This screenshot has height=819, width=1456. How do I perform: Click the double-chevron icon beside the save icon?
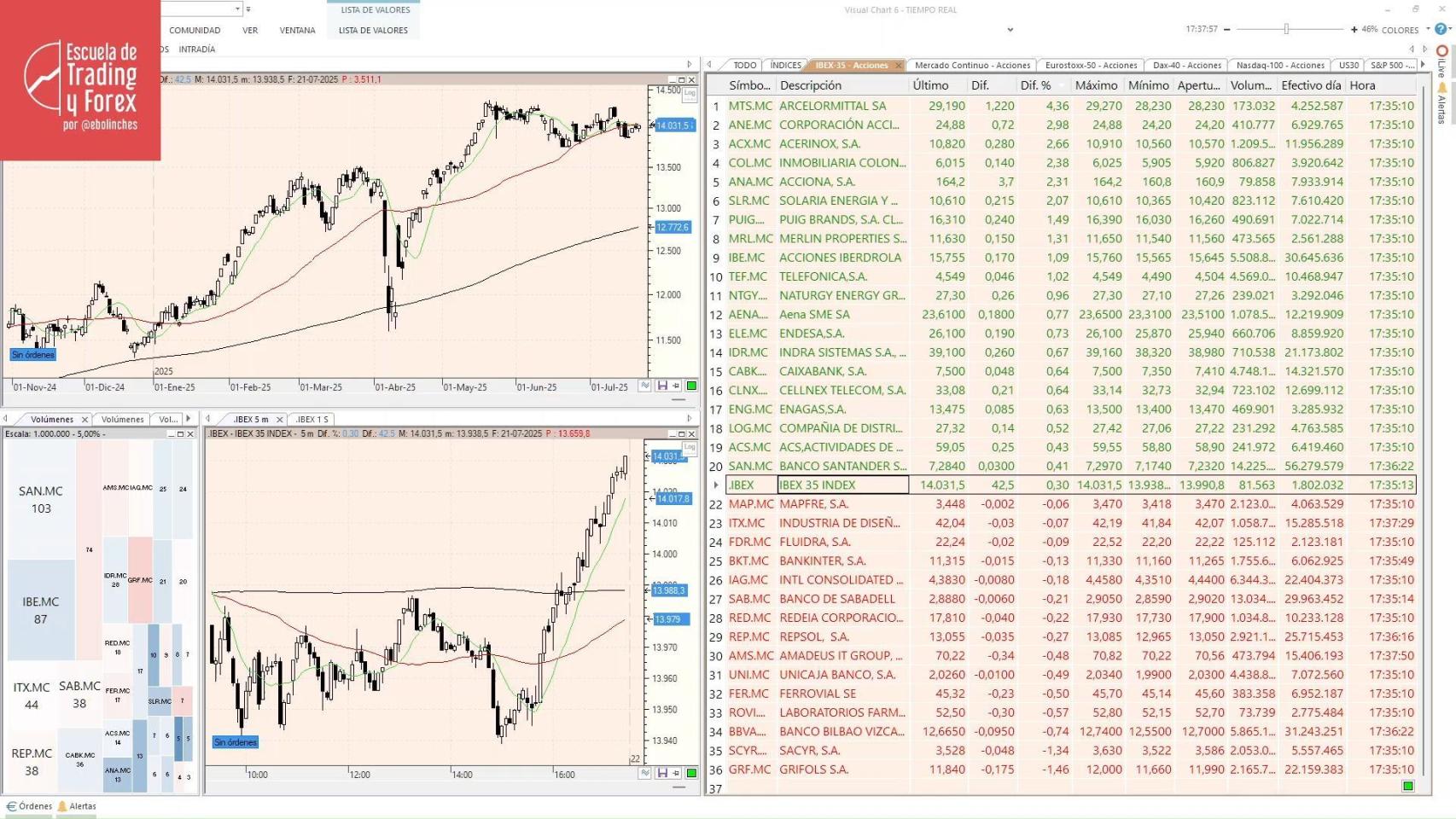pyautogui.click(x=645, y=386)
